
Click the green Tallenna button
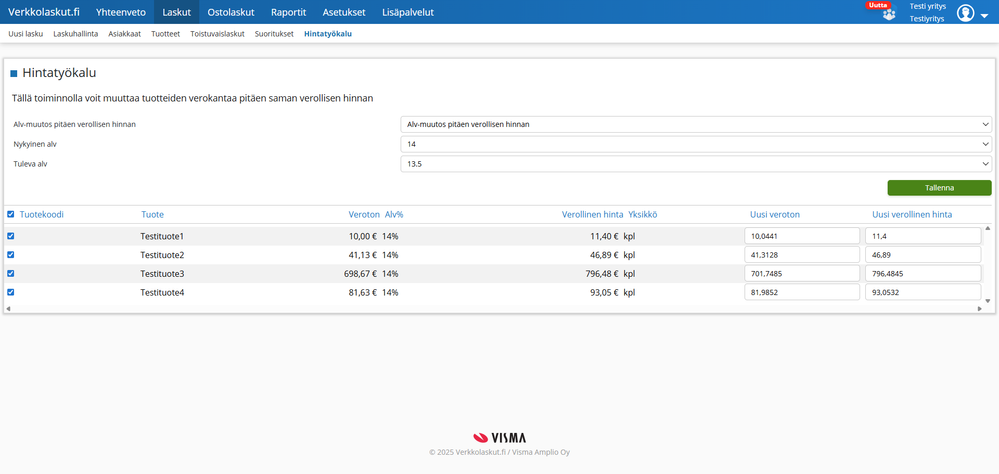click(x=939, y=187)
